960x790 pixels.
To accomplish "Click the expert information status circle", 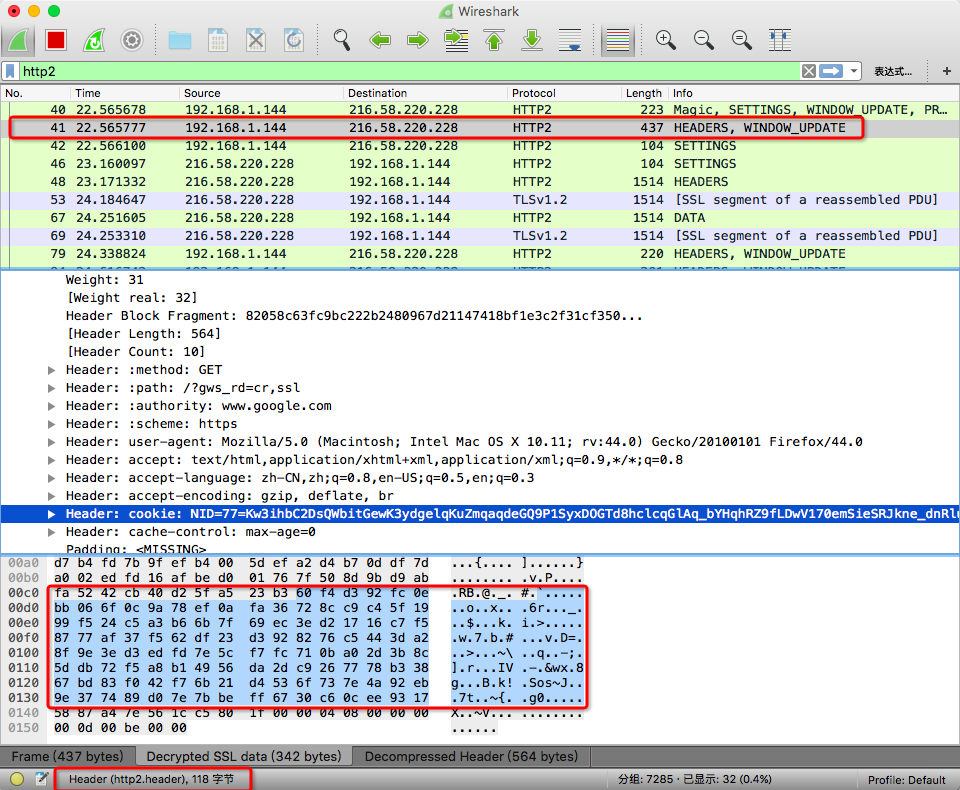I will 17,779.
